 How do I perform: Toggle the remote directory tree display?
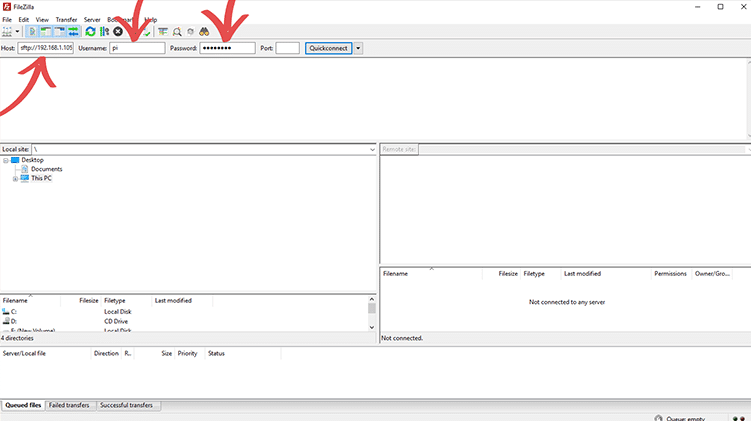pos(59,32)
